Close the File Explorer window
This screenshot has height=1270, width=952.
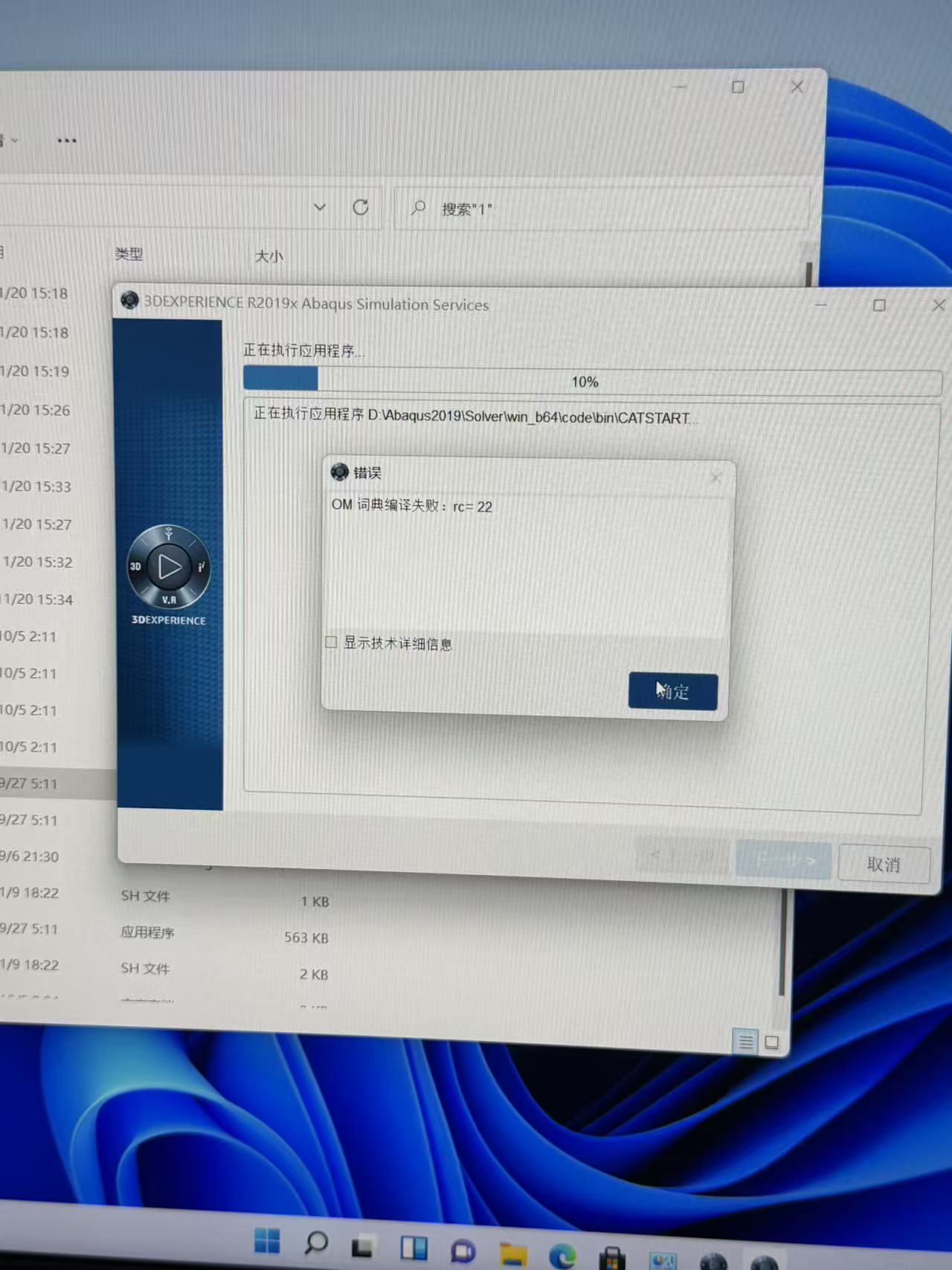pos(797,86)
